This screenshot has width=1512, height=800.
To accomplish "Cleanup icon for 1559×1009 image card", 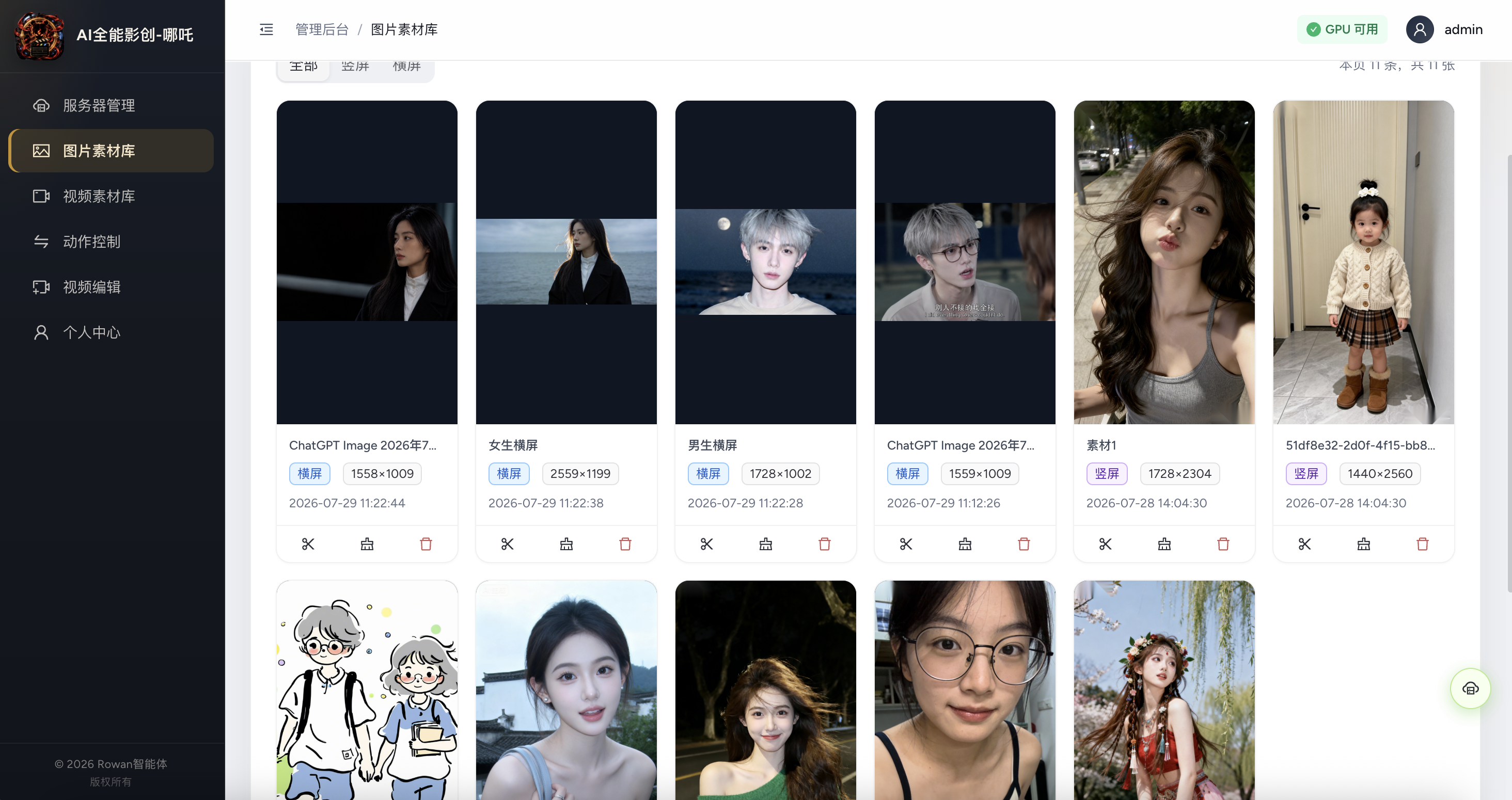I will (965, 545).
